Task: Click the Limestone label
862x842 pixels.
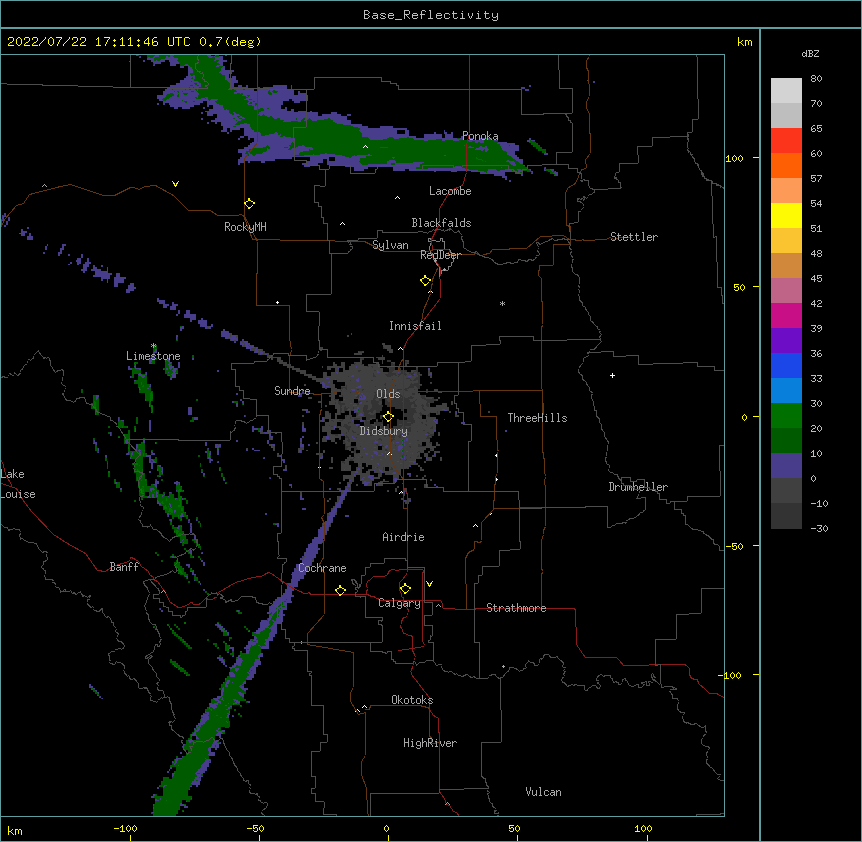Action: 153,356
